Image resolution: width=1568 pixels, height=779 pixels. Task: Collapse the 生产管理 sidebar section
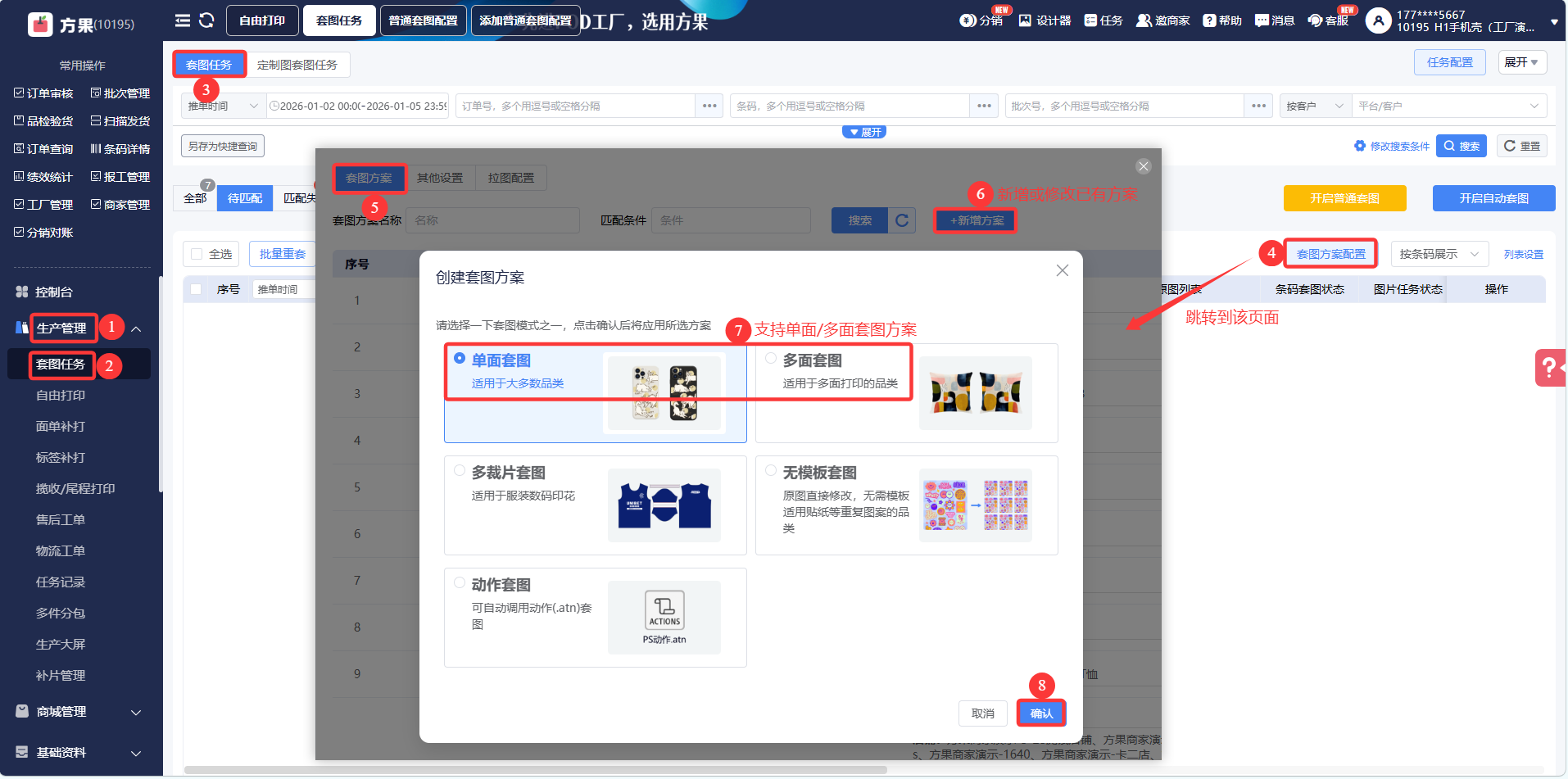pyautogui.click(x=136, y=329)
